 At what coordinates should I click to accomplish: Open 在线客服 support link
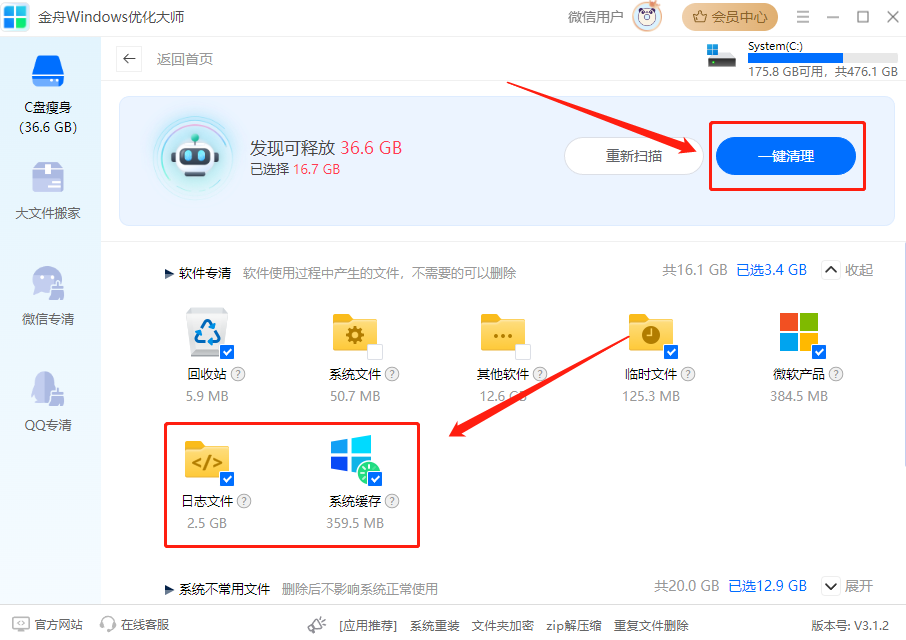click(x=134, y=624)
